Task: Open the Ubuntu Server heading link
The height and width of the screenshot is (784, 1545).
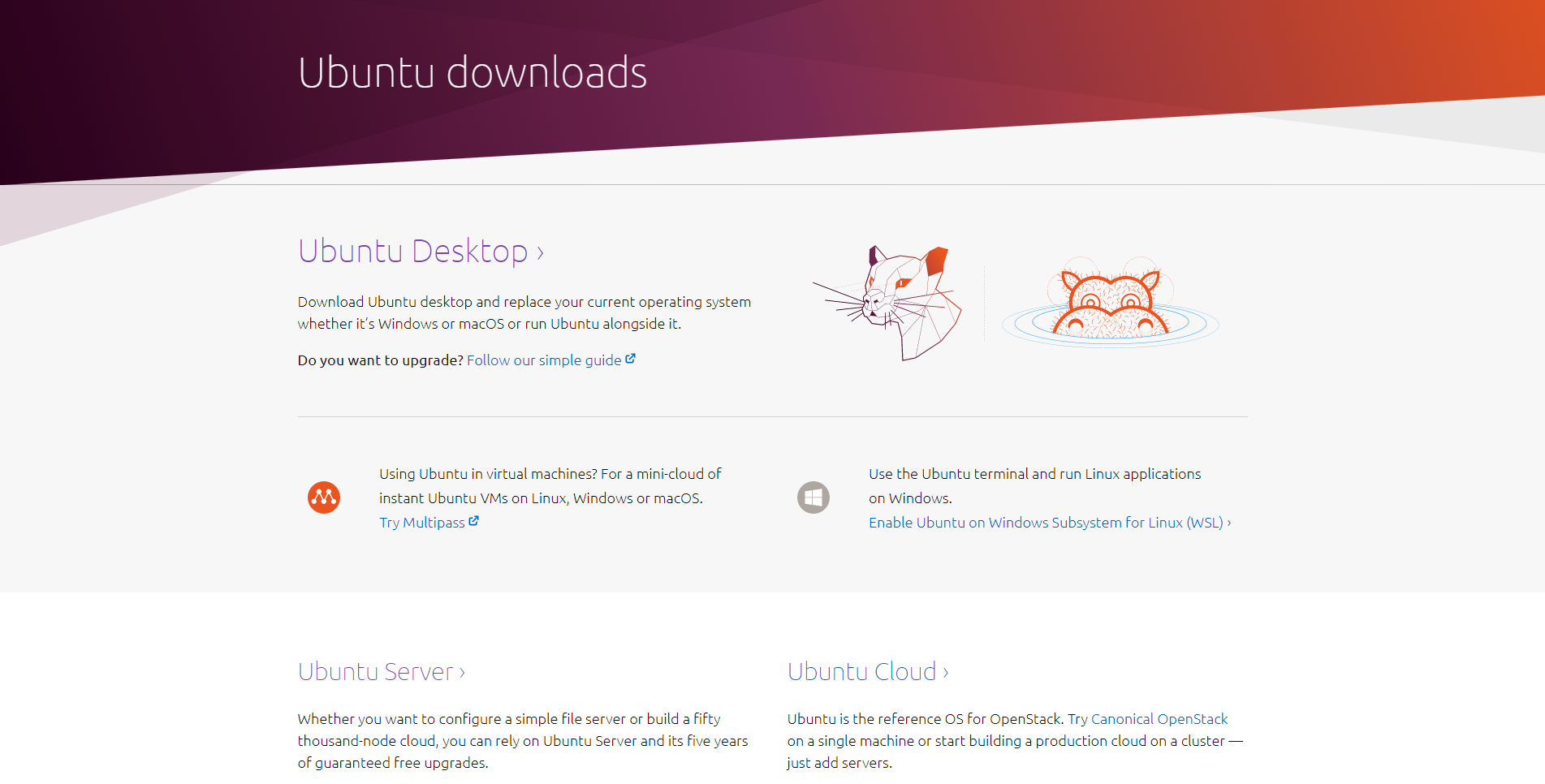Action: [x=382, y=672]
